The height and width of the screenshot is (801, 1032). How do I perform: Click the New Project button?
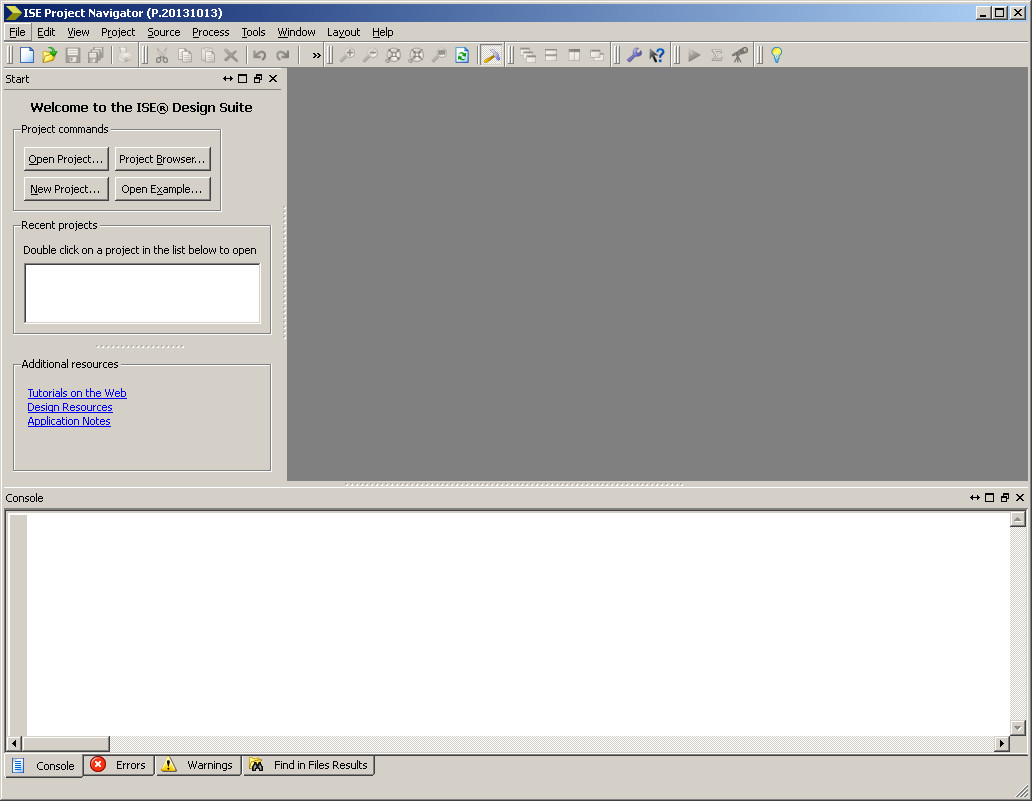tap(66, 189)
